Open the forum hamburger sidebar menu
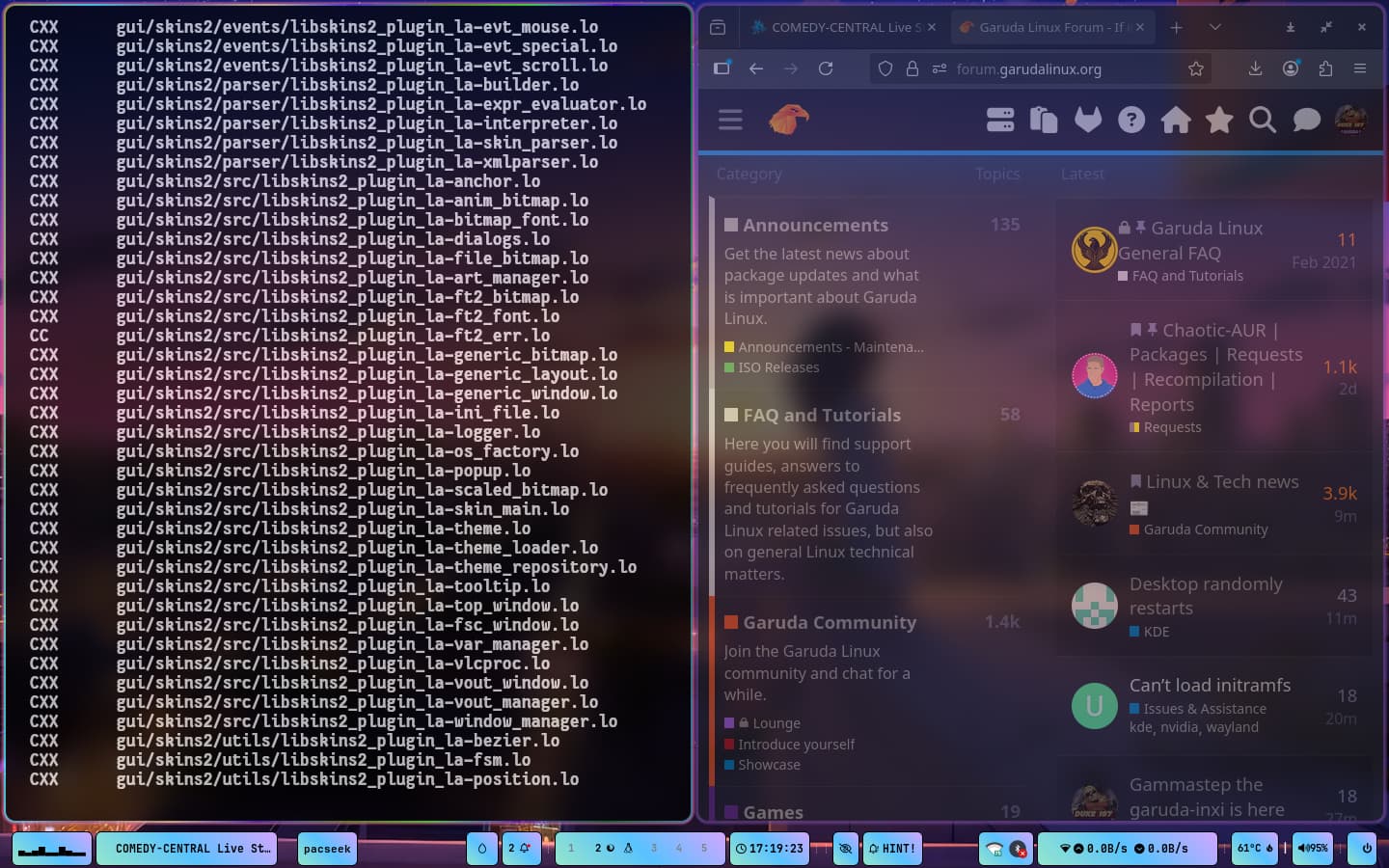 click(730, 120)
